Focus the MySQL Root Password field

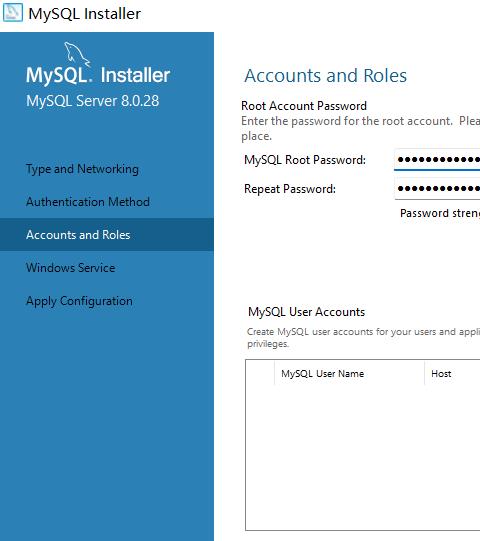[x=437, y=160]
